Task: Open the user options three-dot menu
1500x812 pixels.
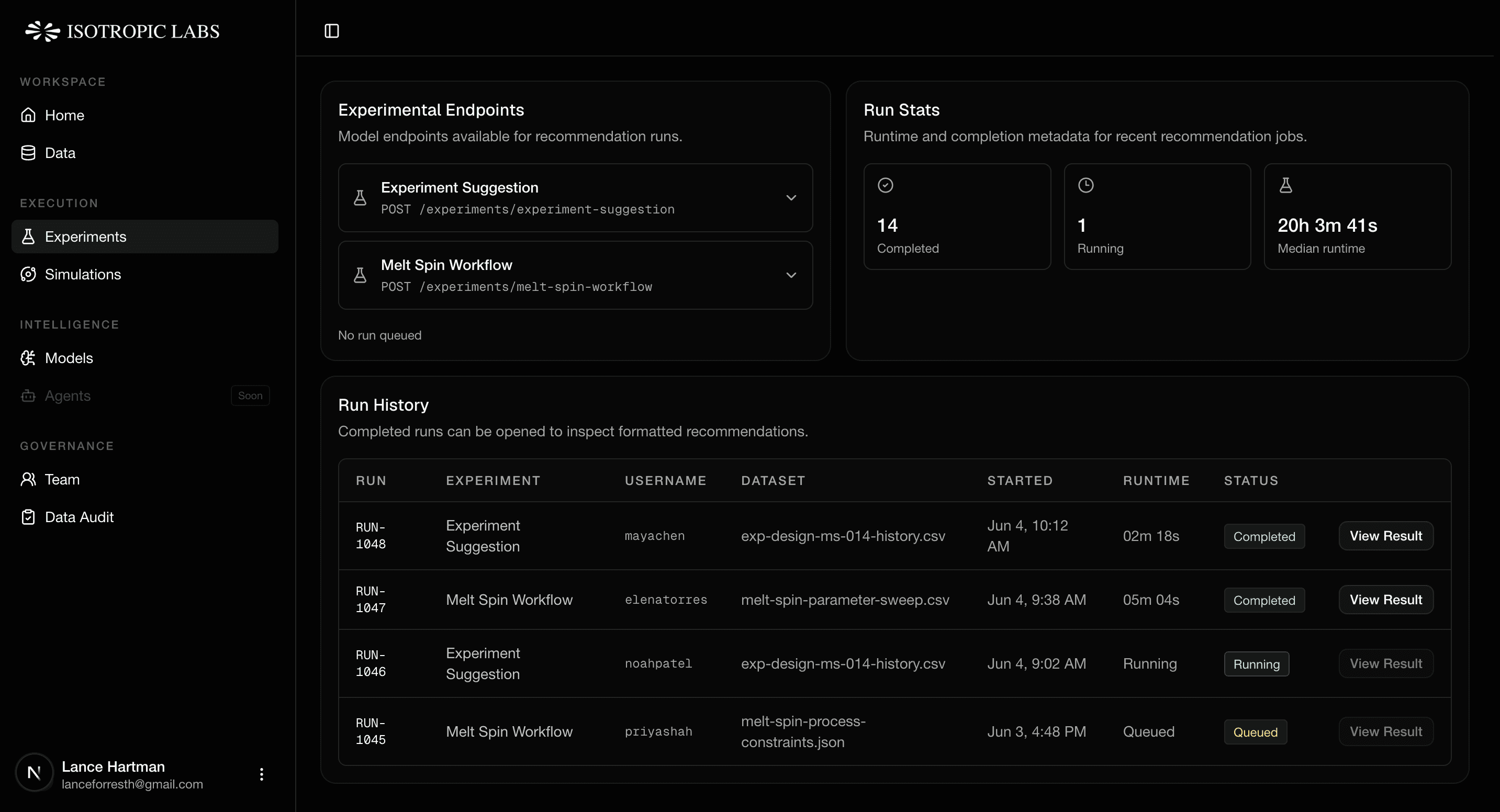Action: point(262,774)
